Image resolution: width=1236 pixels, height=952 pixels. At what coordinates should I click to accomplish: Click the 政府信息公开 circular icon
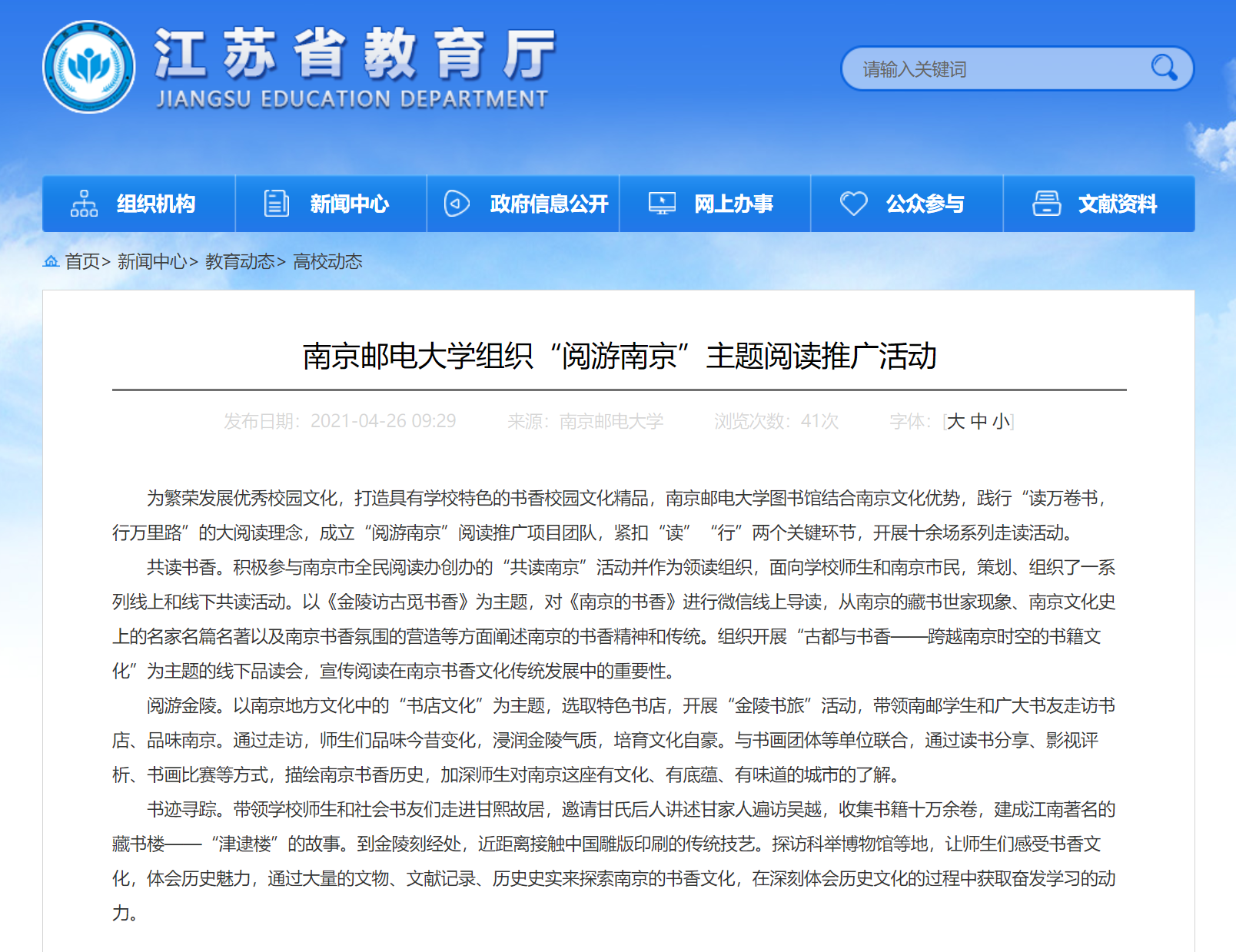pyautogui.click(x=457, y=204)
